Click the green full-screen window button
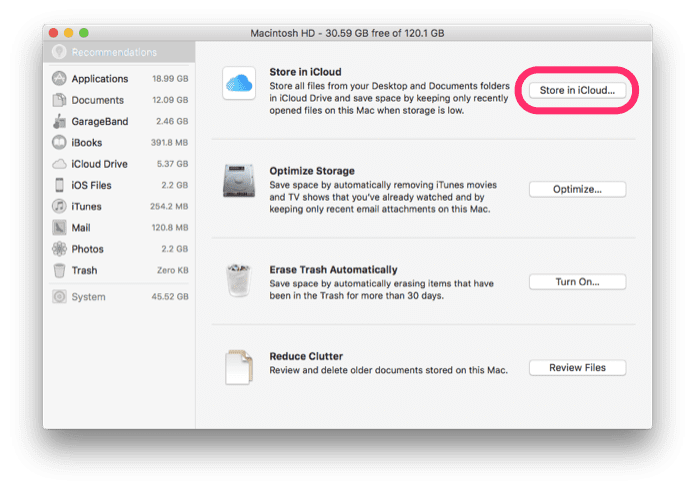This screenshot has width=695, height=490. (x=84, y=33)
